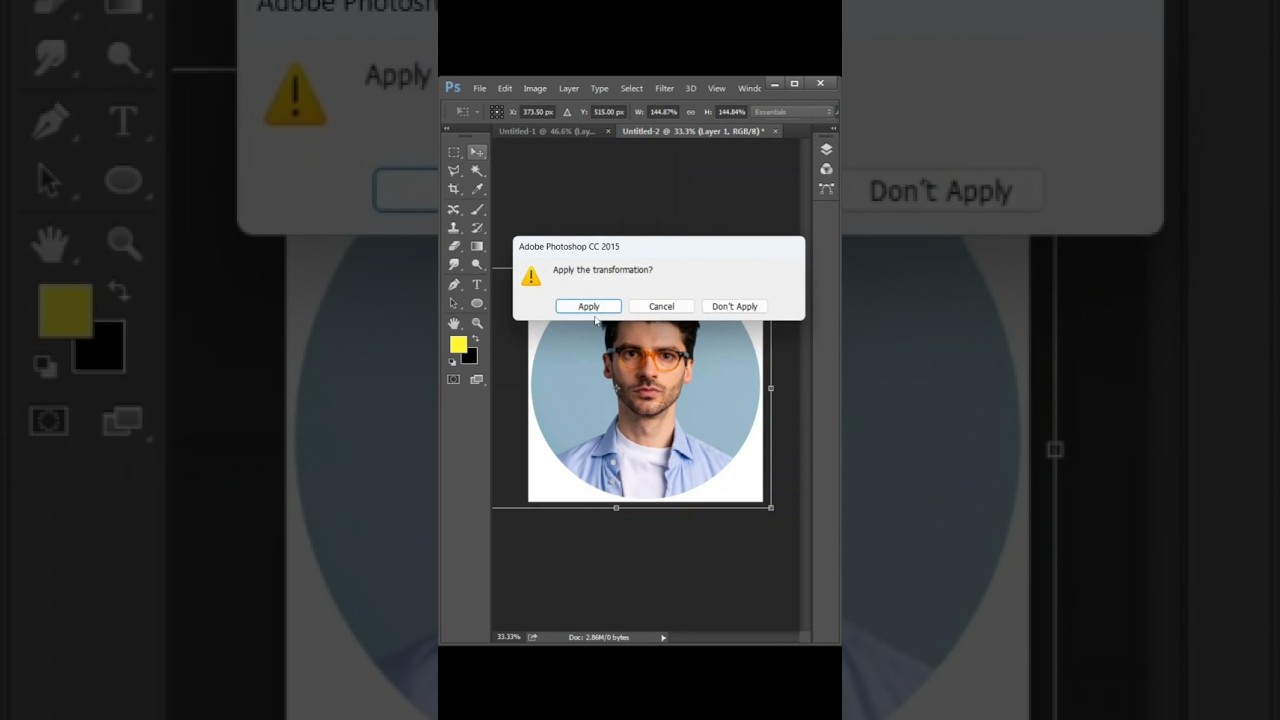The height and width of the screenshot is (720, 1280).
Task: Select the Pen tool
Action: 454,285
